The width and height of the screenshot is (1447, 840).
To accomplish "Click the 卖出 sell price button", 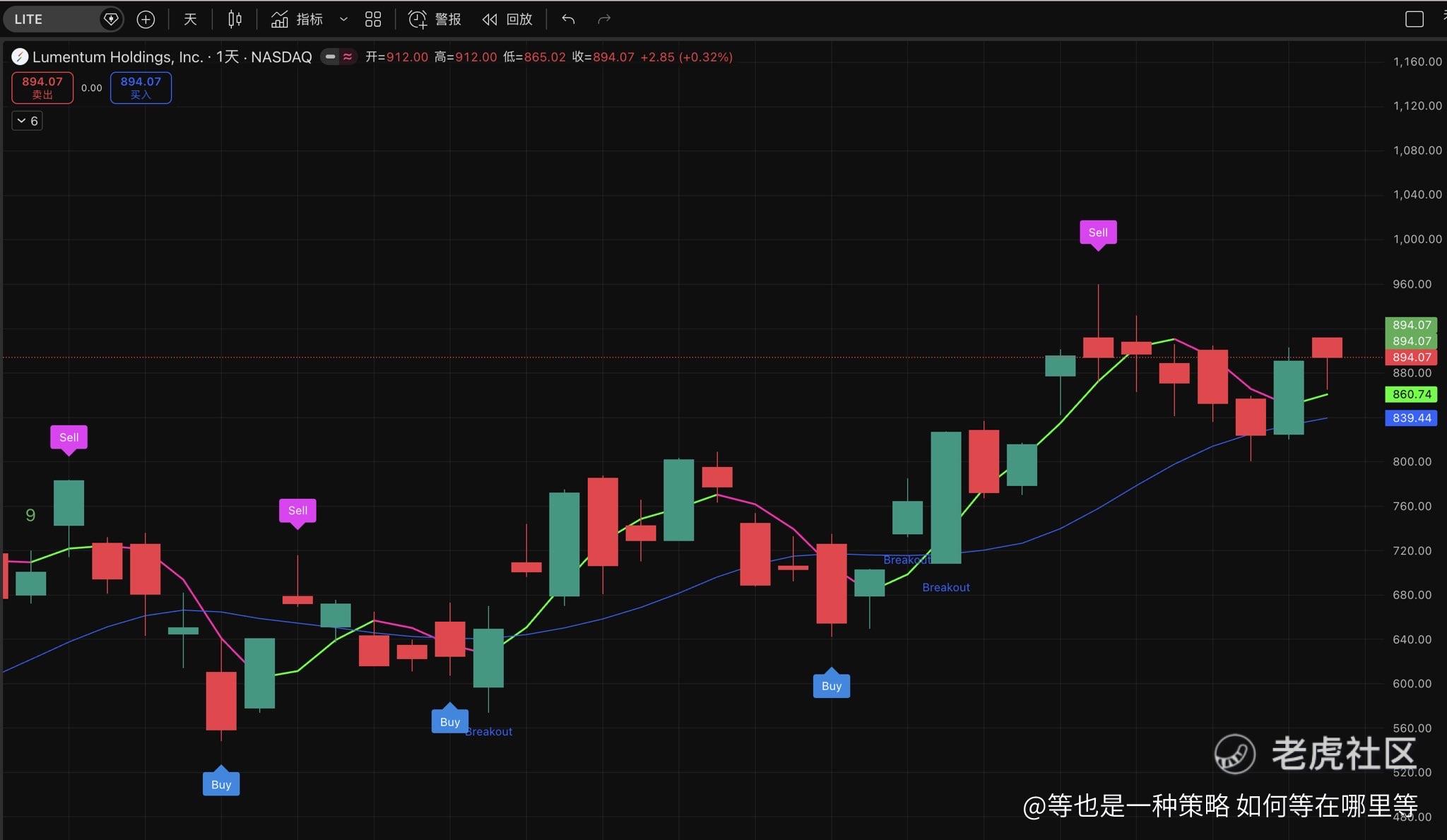I will [x=42, y=88].
